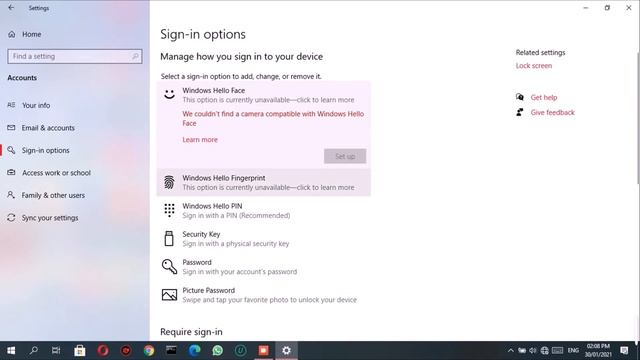Click the Home house icon in the sidebar
The height and width of the screenshot is (360, 640).
11,34
